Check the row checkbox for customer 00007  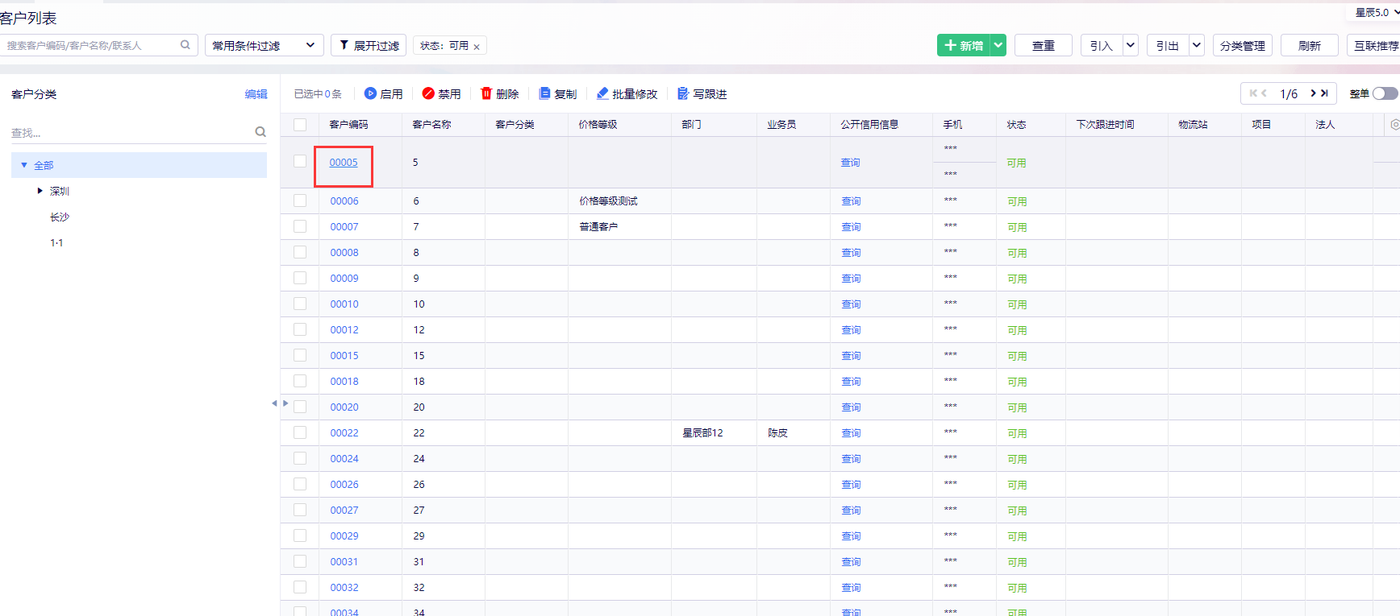(300, 227)
